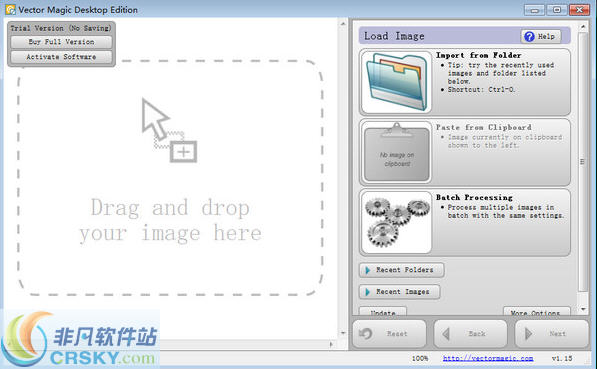Image resolution: width=597 pixels, height=369 pixels.
Task: Open the vectormagic.com link
Action: (x=488, y=358)
